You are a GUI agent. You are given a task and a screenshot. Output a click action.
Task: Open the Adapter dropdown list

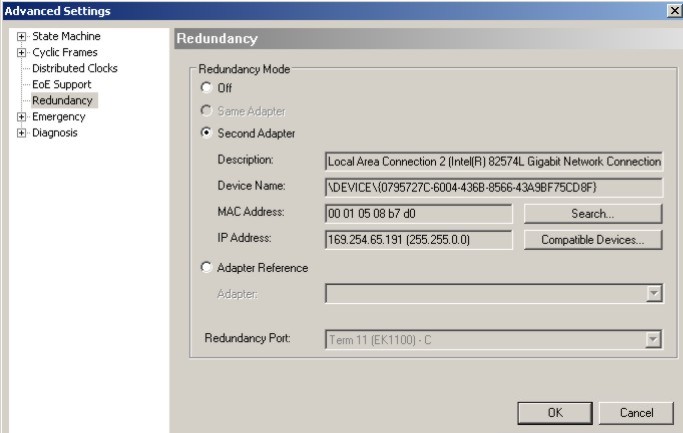[x=654, y=294]
